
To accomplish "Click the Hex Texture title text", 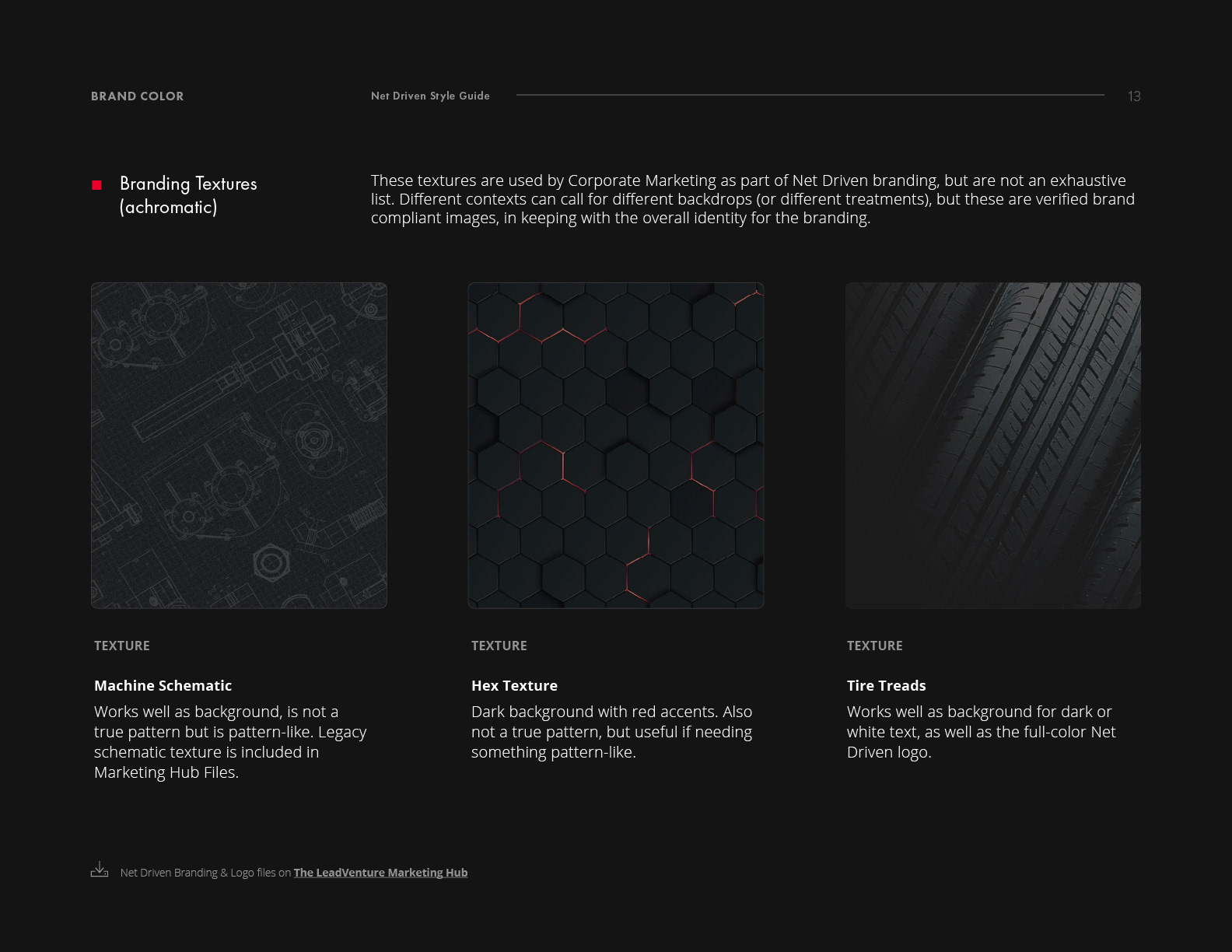I will (x=514, y=685).
